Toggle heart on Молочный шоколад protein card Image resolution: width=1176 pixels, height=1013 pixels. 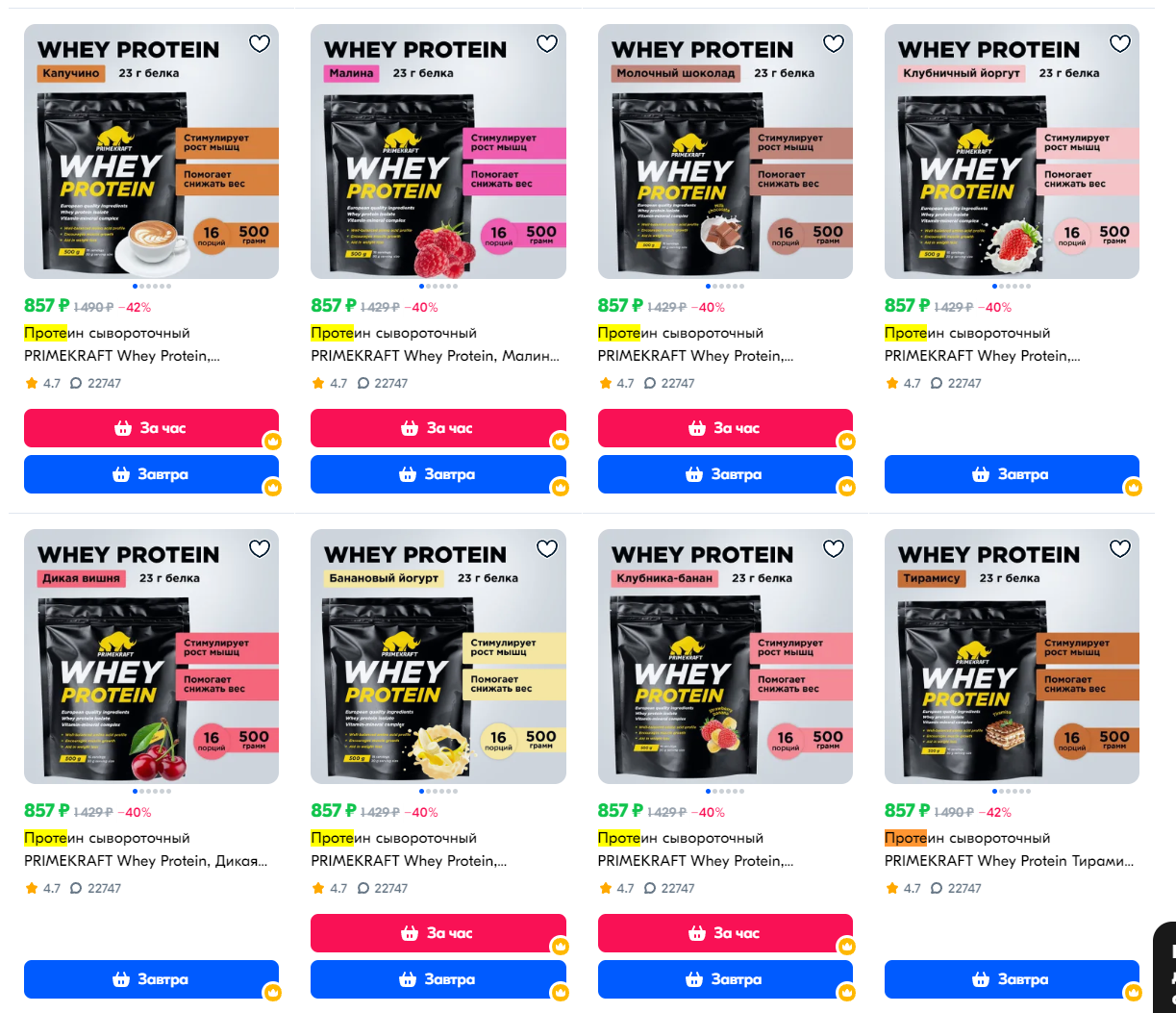click(x=834, y=43)
